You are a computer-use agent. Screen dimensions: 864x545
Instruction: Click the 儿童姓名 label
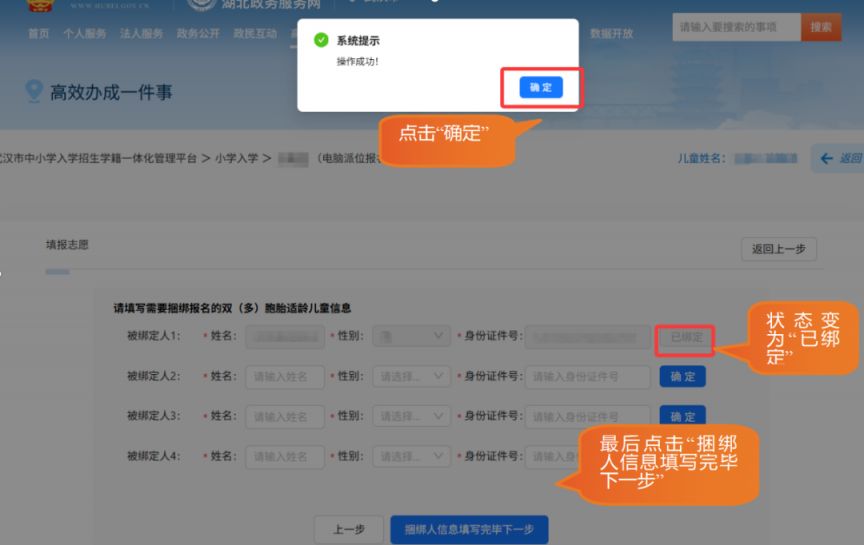(x=701, y=159)
